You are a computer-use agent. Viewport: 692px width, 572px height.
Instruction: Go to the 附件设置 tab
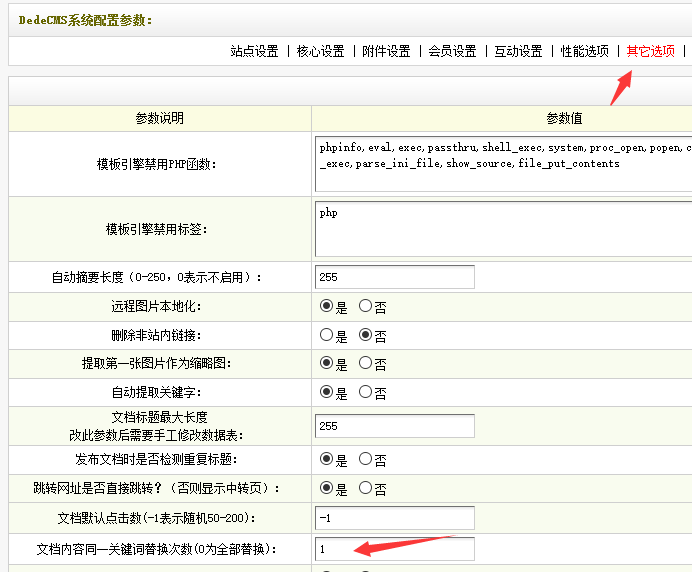point(386,51)
